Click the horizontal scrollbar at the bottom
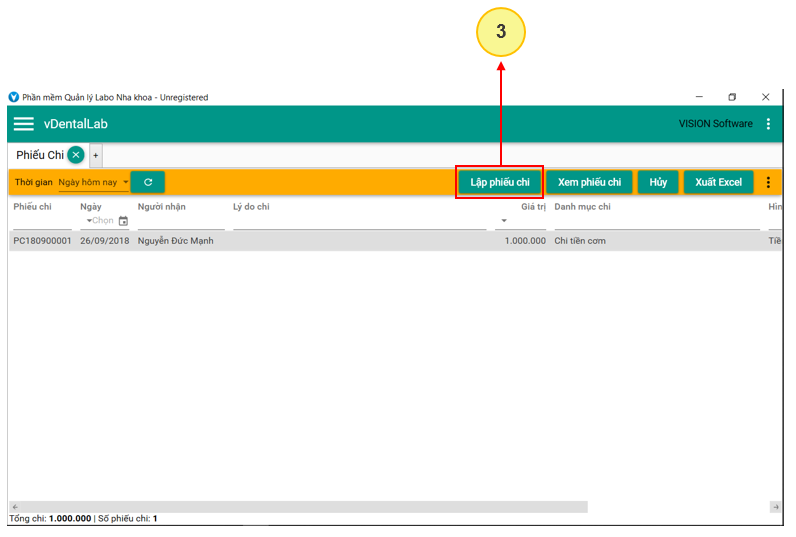The image size is (796, 537). tap(300, 507)
